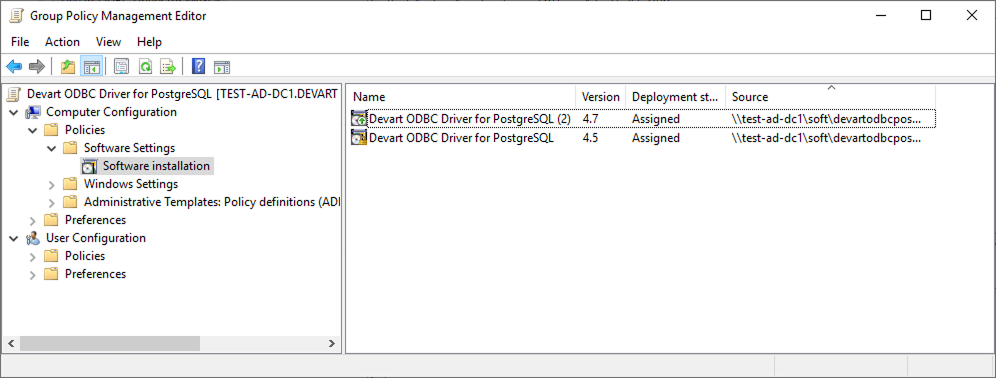Screen dimensions: 996x378
Task: Toggle the Show/Hide Console Tree icon
Action: tap(91, 66)
